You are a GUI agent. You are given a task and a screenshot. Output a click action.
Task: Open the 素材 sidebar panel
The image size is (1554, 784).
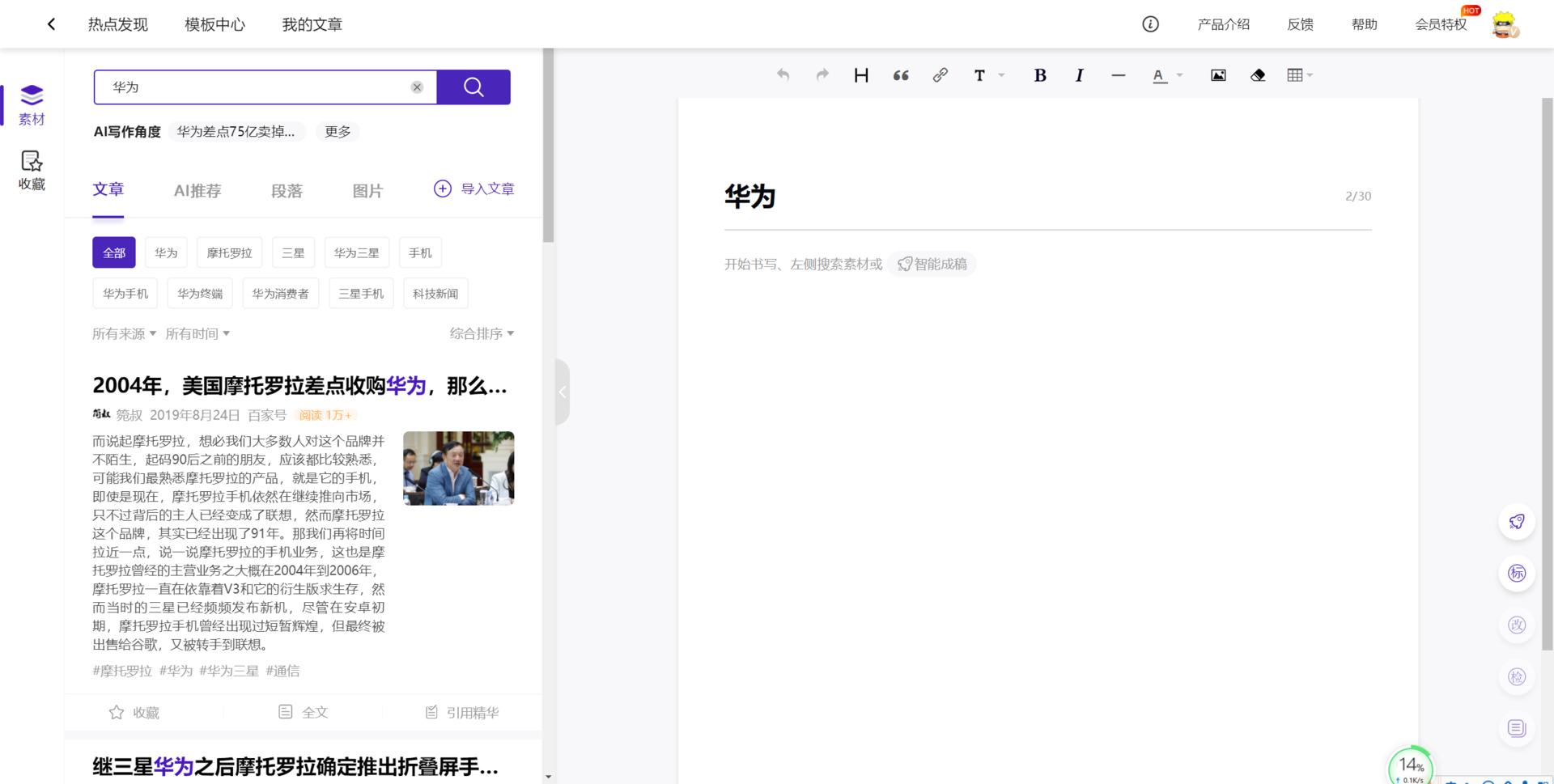[x=32, y=105]
